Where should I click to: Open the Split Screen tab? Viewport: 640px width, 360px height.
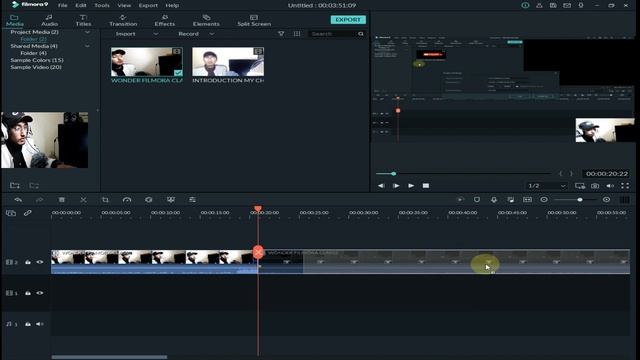pos(254,20)
